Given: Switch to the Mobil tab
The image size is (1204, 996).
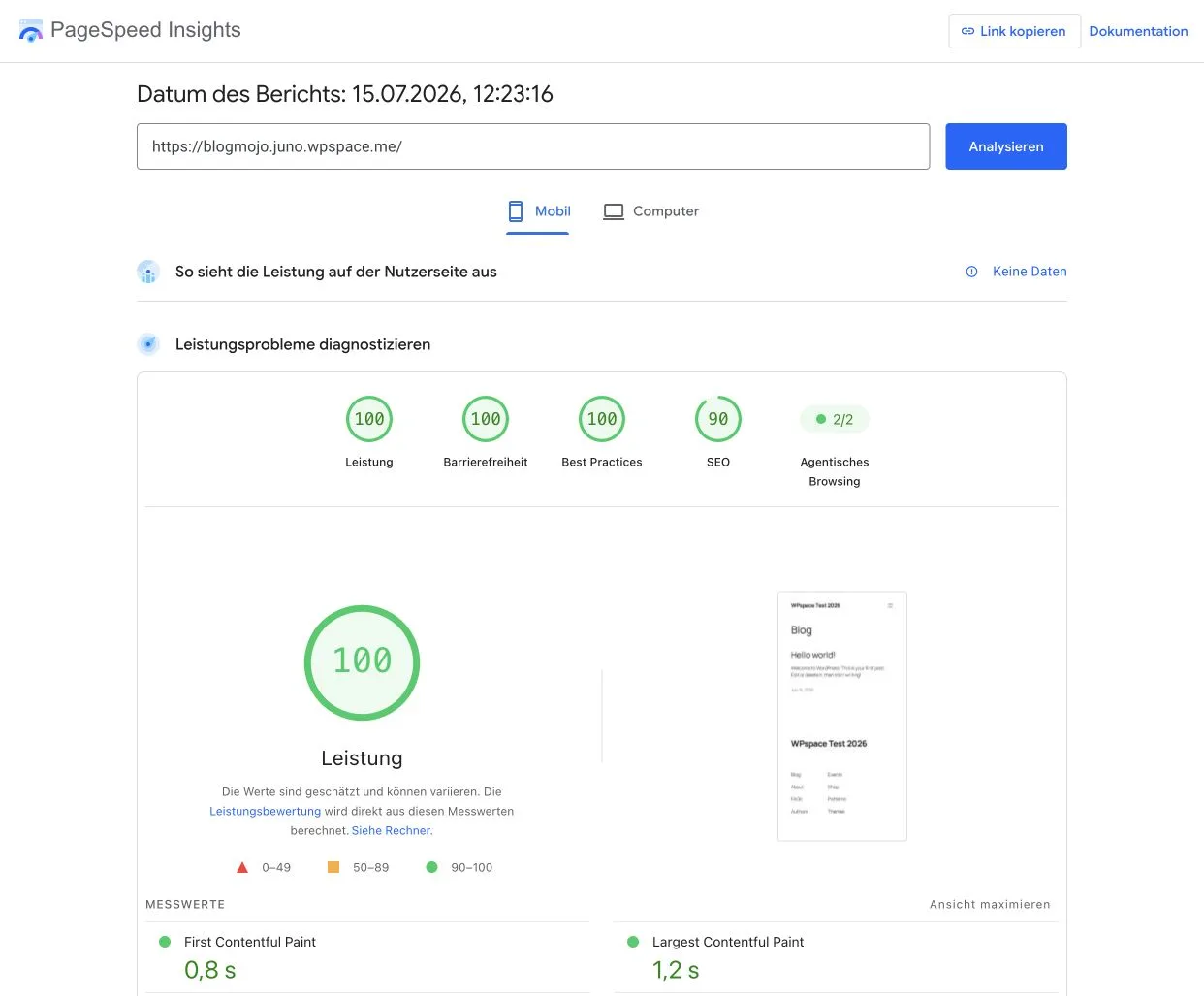Looking at the screenshot, I should (x=538, y=211).
